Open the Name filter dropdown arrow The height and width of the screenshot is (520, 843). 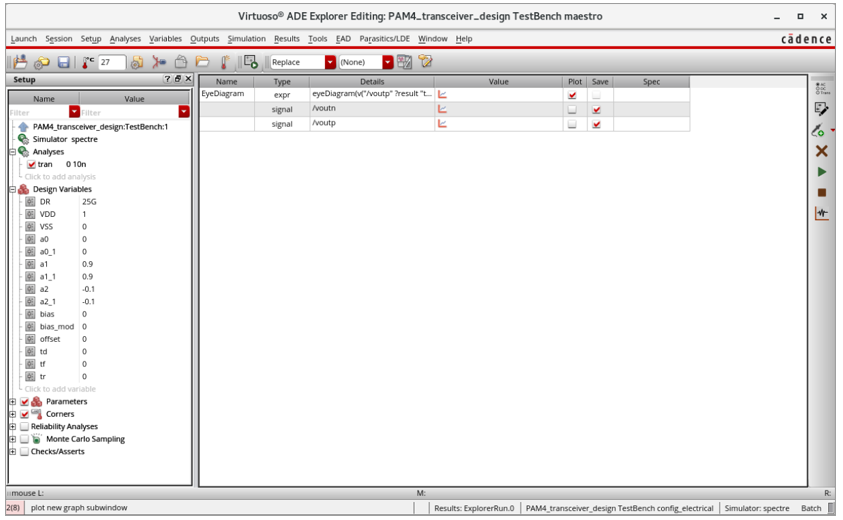[x=74, y=112]
